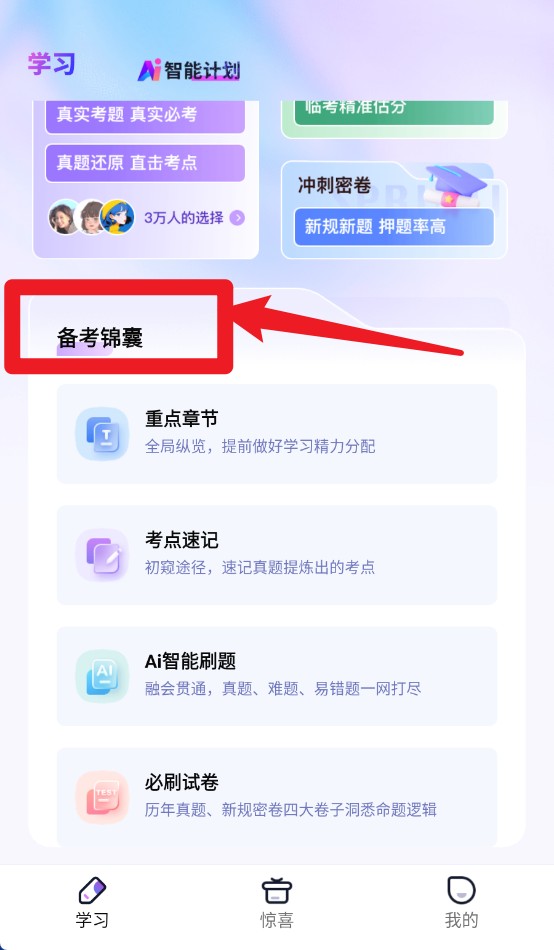The width and height of the screenshot is (554, 950).
Task: Tap the 我的 profile icon
Action: (x=461, y=891)
